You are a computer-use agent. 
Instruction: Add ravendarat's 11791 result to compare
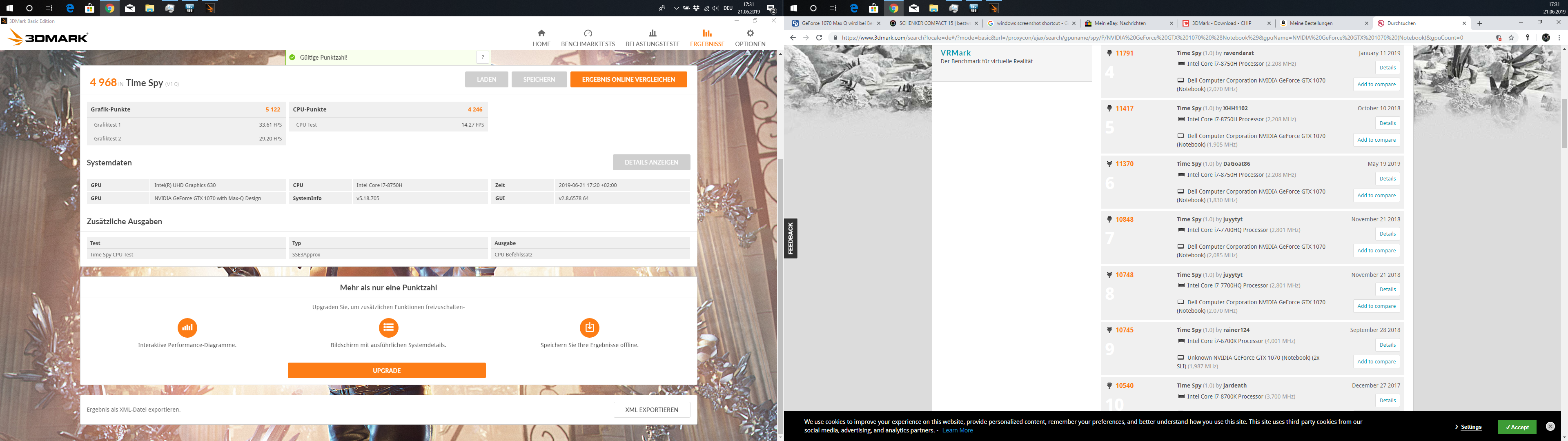click(x=1376, y=85)
